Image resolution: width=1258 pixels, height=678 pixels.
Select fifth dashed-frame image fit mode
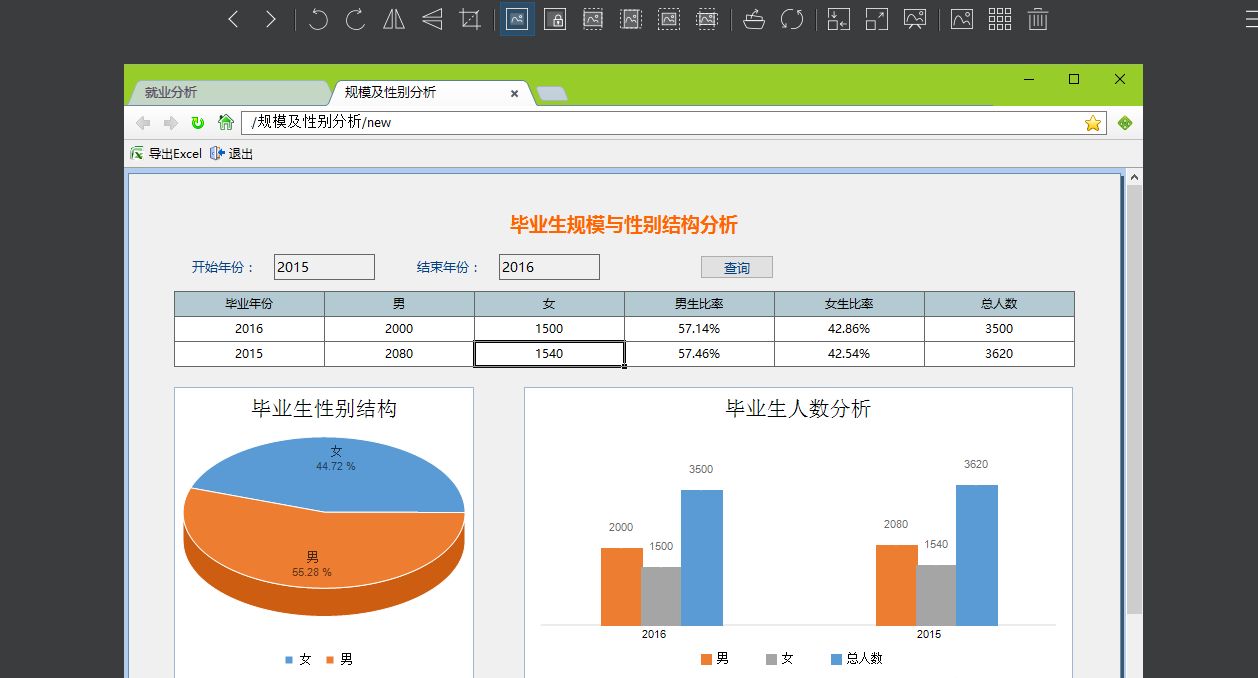[669, 19]
